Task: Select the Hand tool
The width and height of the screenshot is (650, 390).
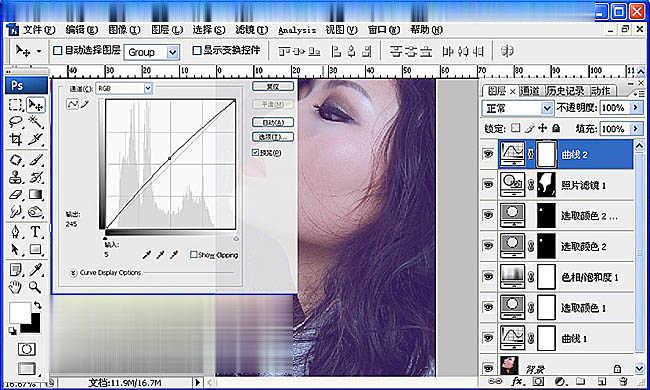Action: [x=16, y=287]
